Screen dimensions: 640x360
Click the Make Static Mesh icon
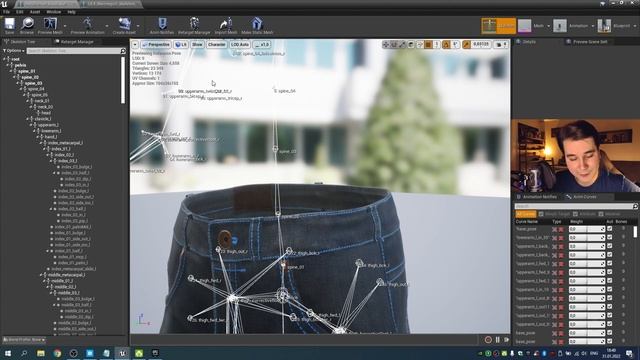257,26
